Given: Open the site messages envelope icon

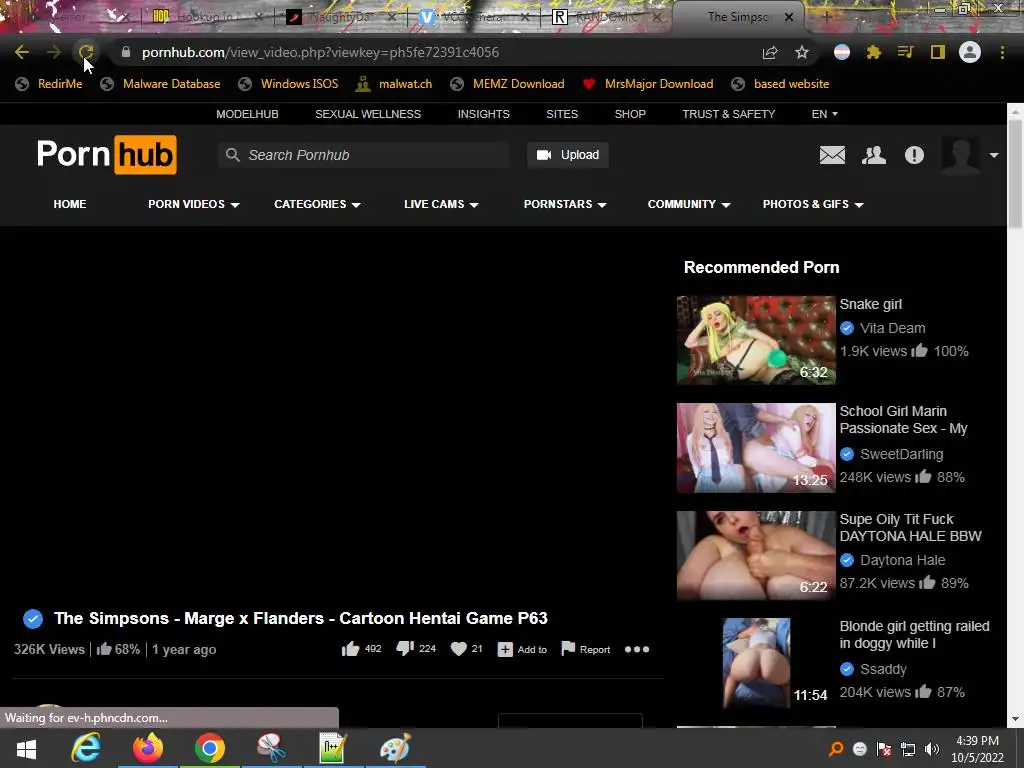Looking at the screenshot, I should (x=832, y=155).
